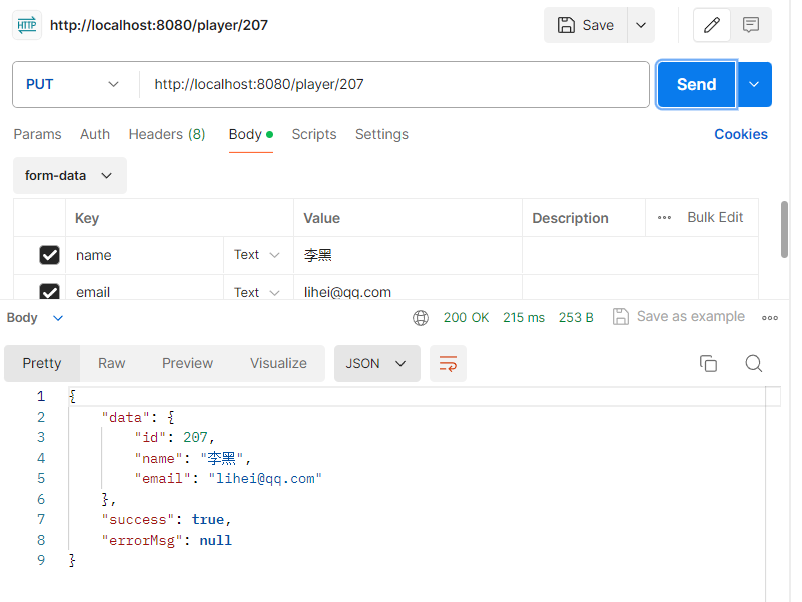Uncheck the name row checkbox

[50, 255]
